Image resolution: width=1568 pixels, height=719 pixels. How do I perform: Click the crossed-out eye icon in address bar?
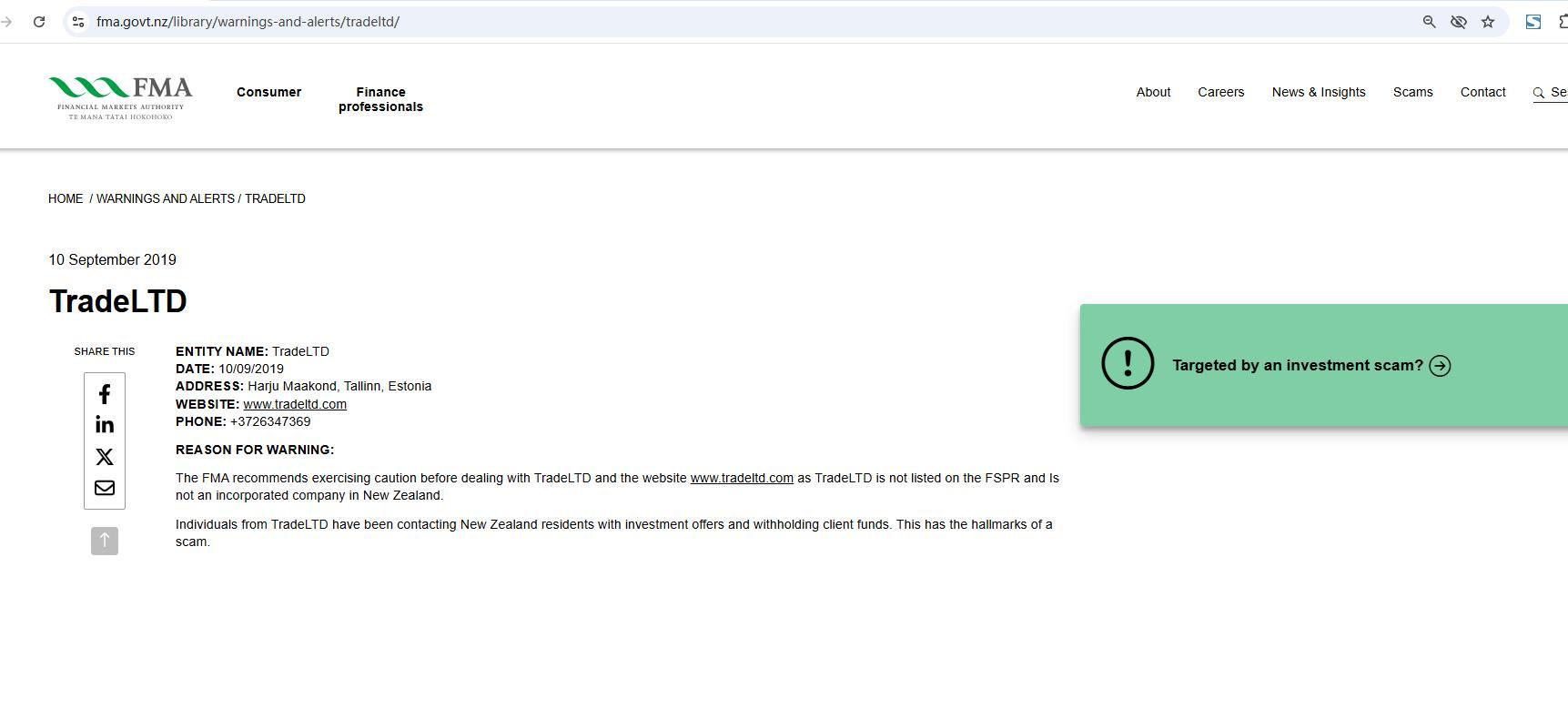pyautogui.click(x=1458, y=22)
